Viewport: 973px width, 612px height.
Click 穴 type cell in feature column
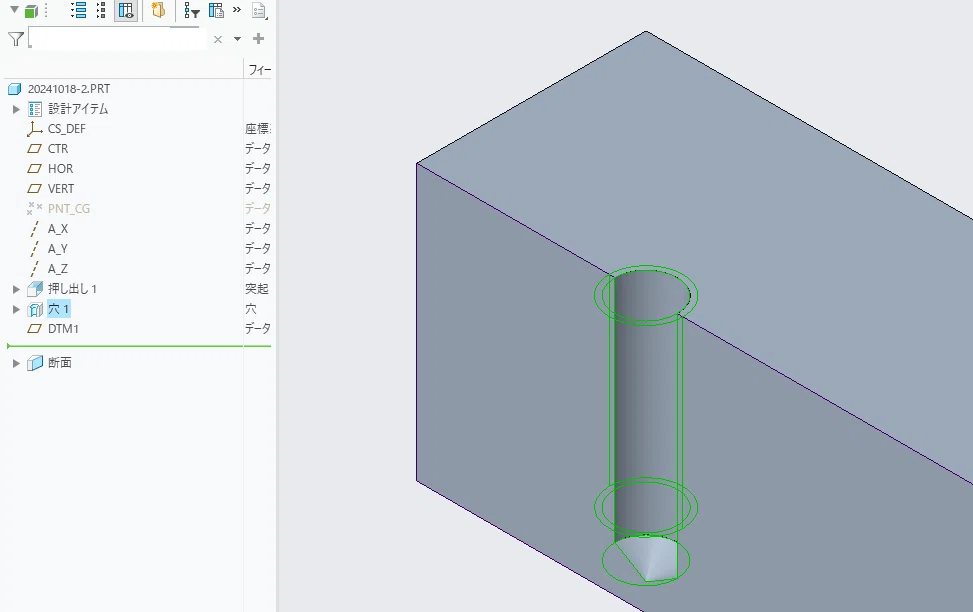[251, 309]
